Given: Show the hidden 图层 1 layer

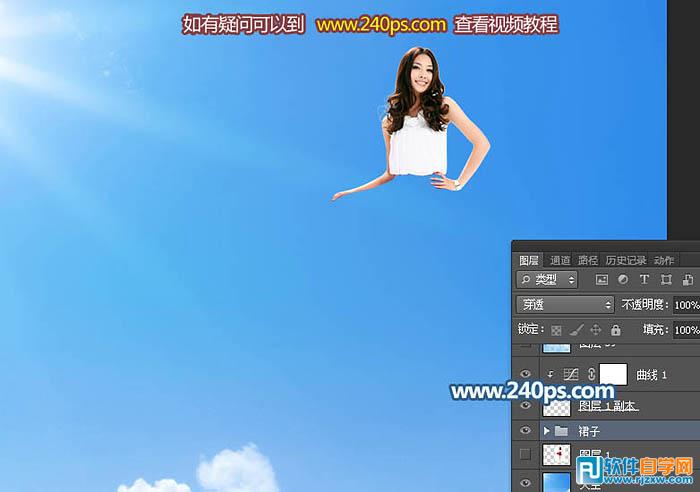Looking at the screenshot, I should 526,456.
